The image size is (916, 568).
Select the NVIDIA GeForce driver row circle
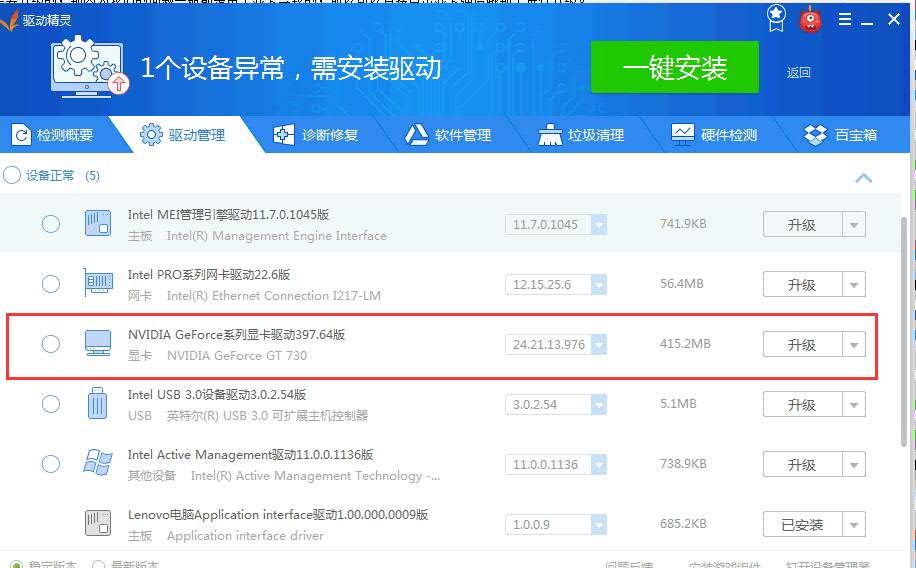click(51, 344)
